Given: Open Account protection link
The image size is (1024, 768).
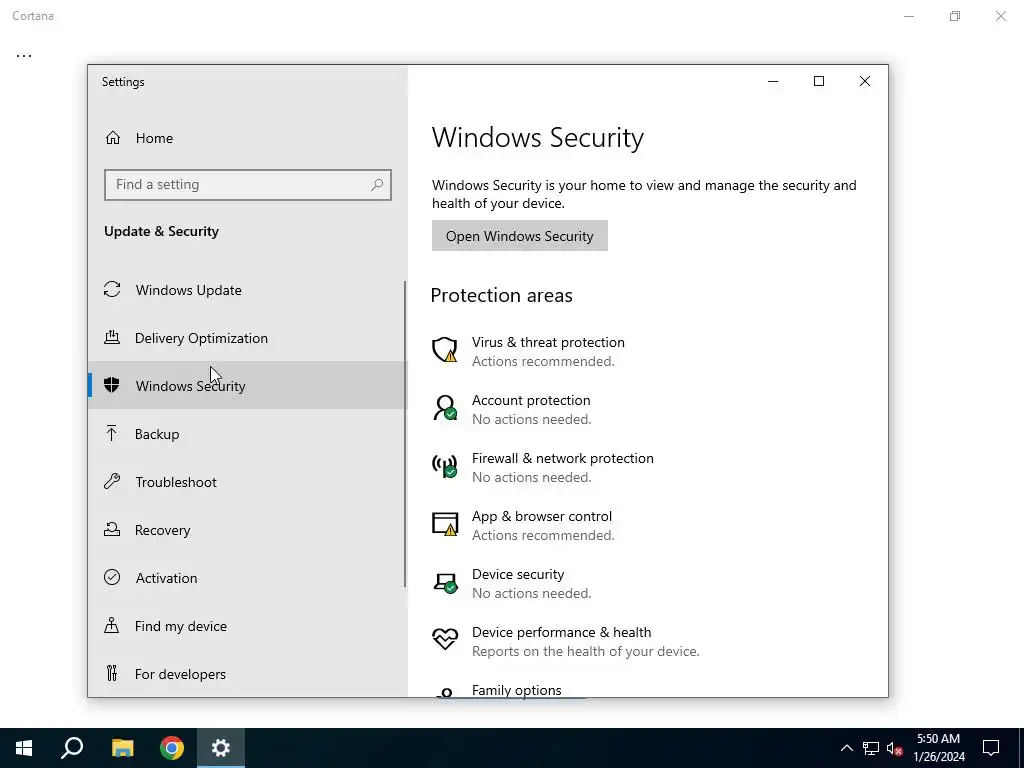Looking at the screenshot, I should [x=531, y=400].
